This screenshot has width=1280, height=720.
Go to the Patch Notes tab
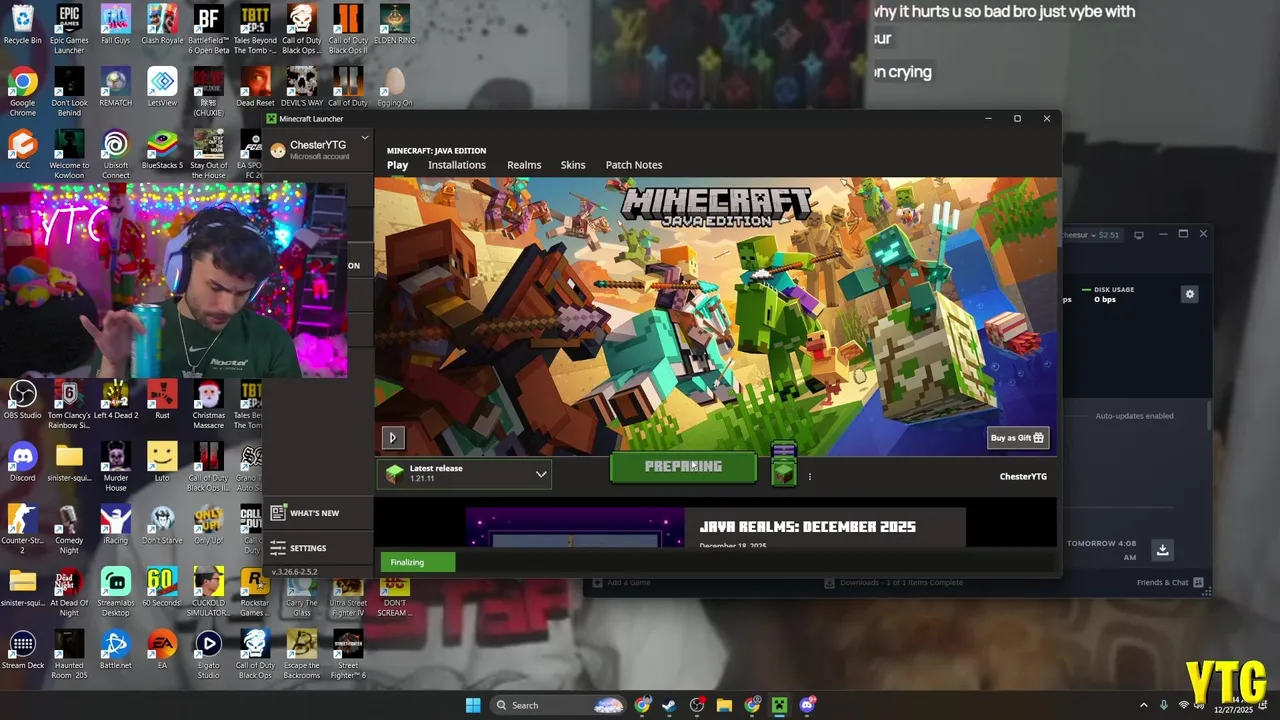pos(634,165)
